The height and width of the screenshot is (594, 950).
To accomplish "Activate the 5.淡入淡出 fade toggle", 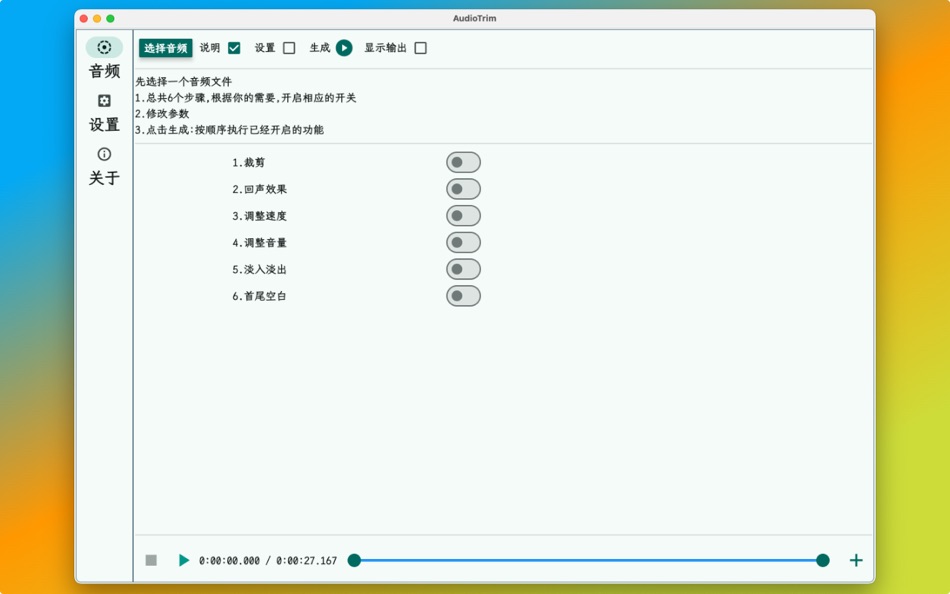I will pyautogui.click(x=463, y=268).
